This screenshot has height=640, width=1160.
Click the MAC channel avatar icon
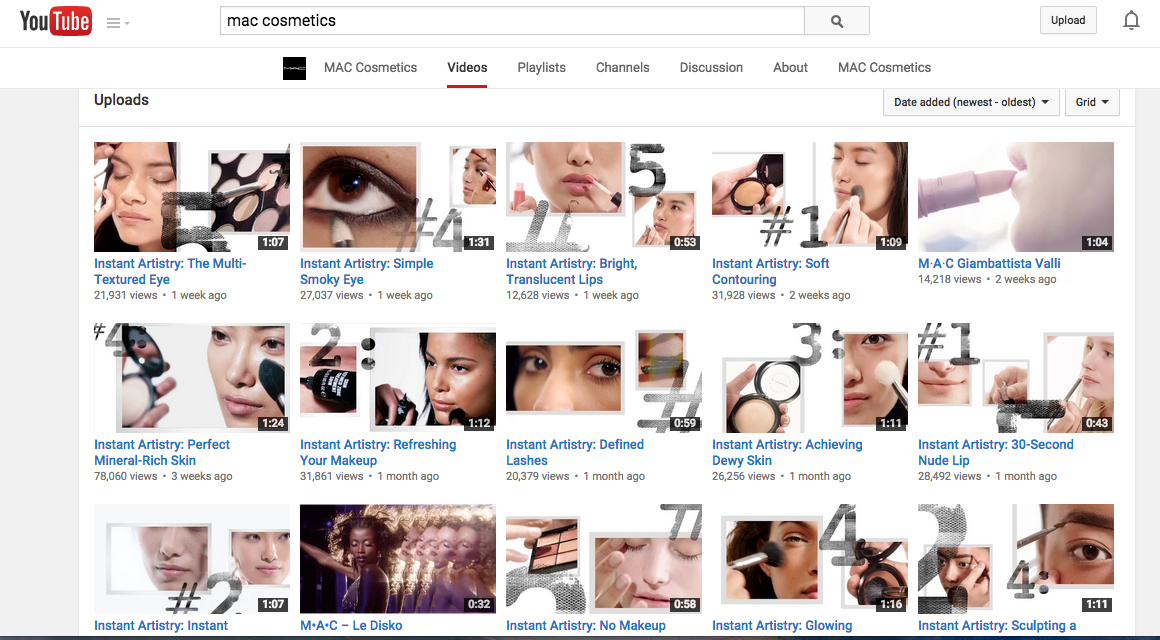[294, 68]
